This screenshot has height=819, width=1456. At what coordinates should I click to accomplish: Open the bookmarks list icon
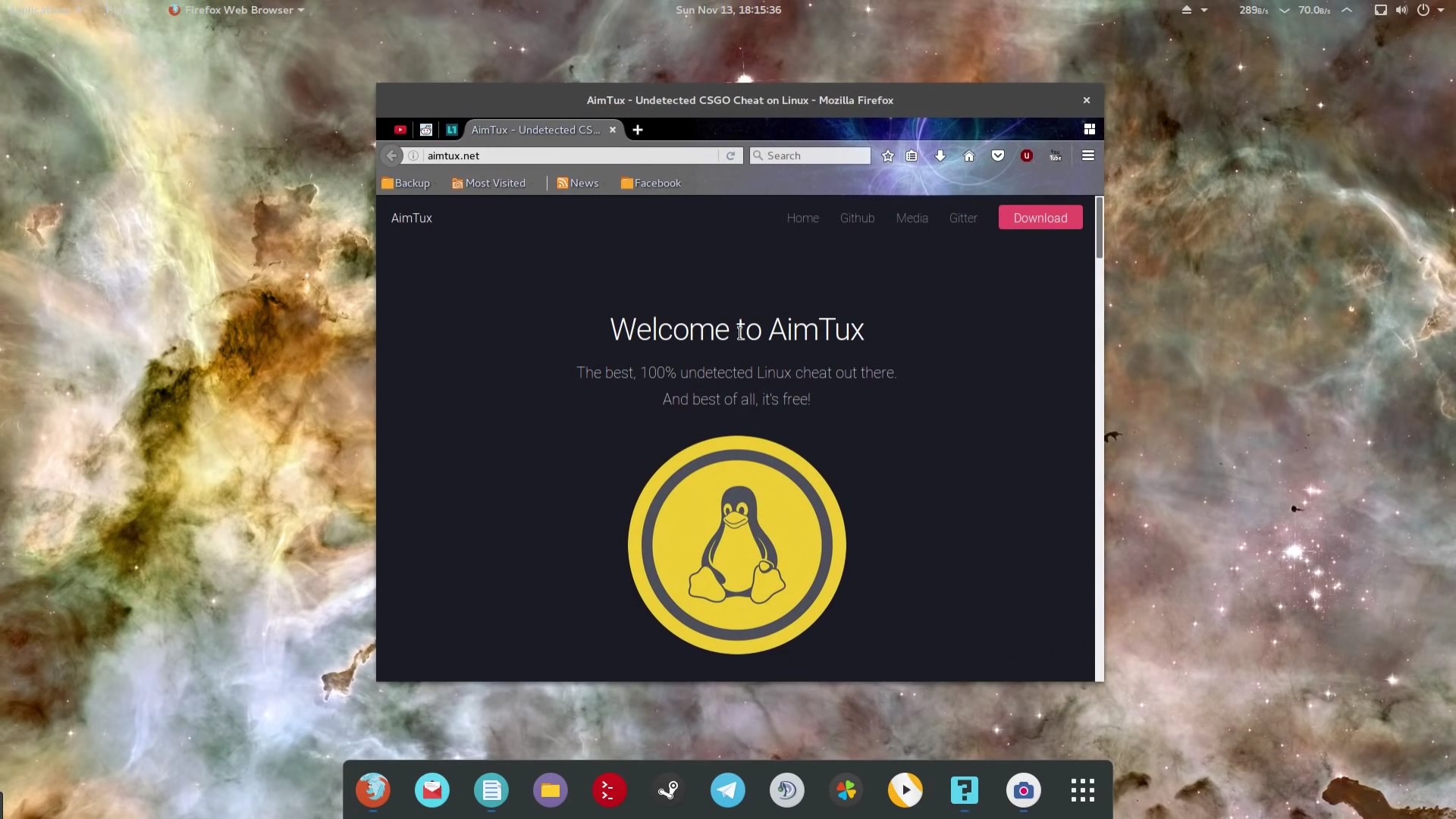(912, 155)
